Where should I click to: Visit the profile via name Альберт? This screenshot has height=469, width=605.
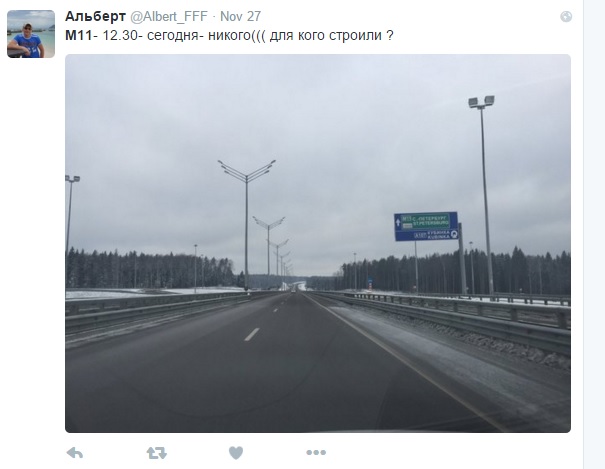click(95, 16)
